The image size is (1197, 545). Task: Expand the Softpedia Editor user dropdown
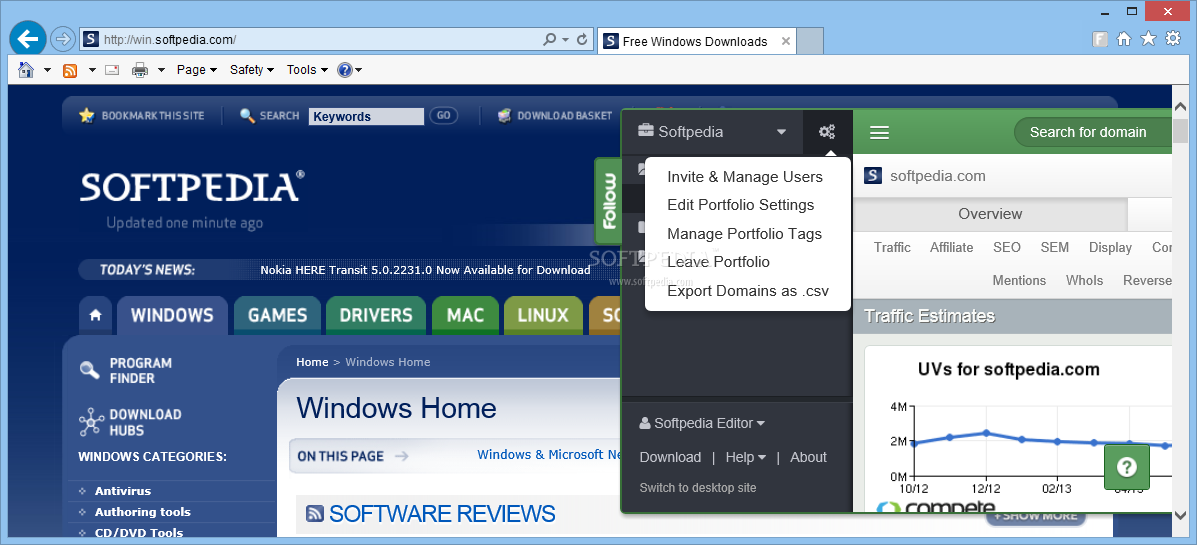click(702, 423)
